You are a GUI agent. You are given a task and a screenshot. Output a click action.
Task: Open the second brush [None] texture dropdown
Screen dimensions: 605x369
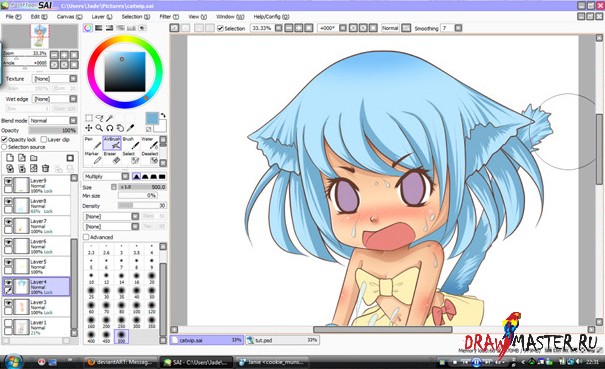135,227
